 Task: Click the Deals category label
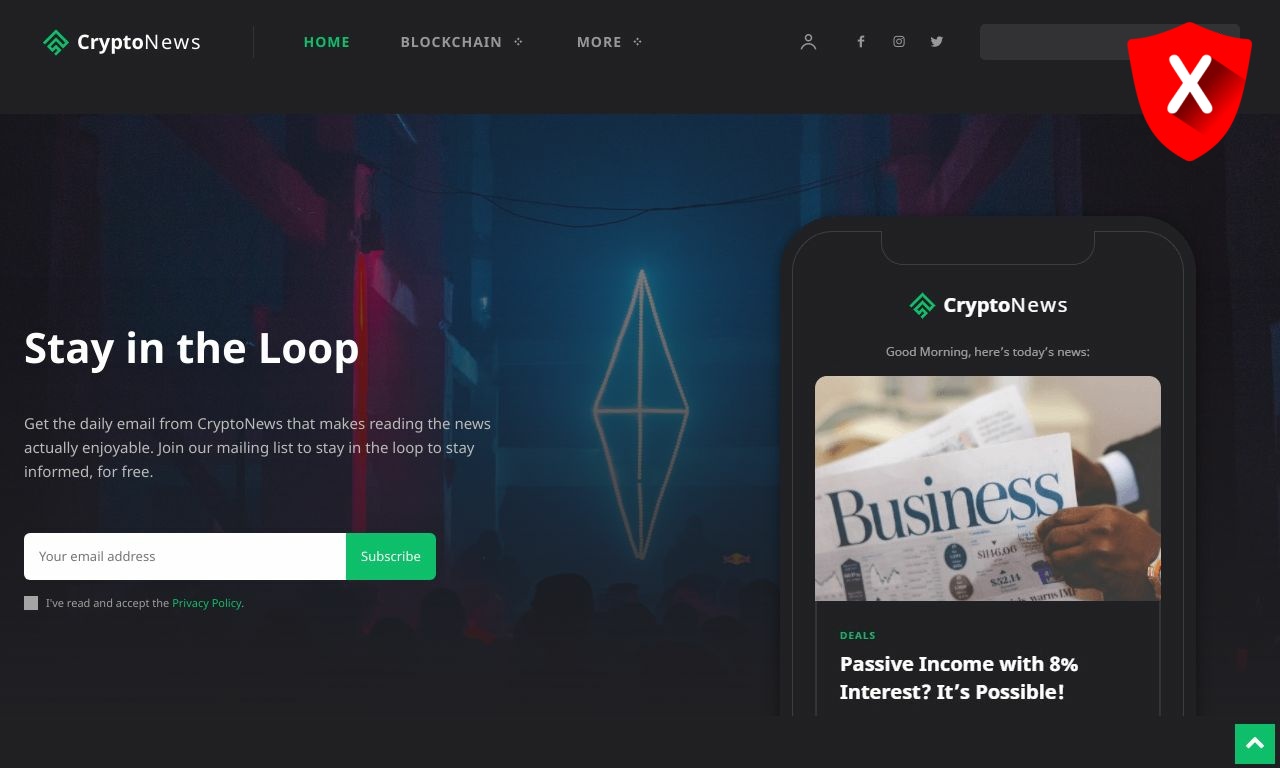click(857, 636)
